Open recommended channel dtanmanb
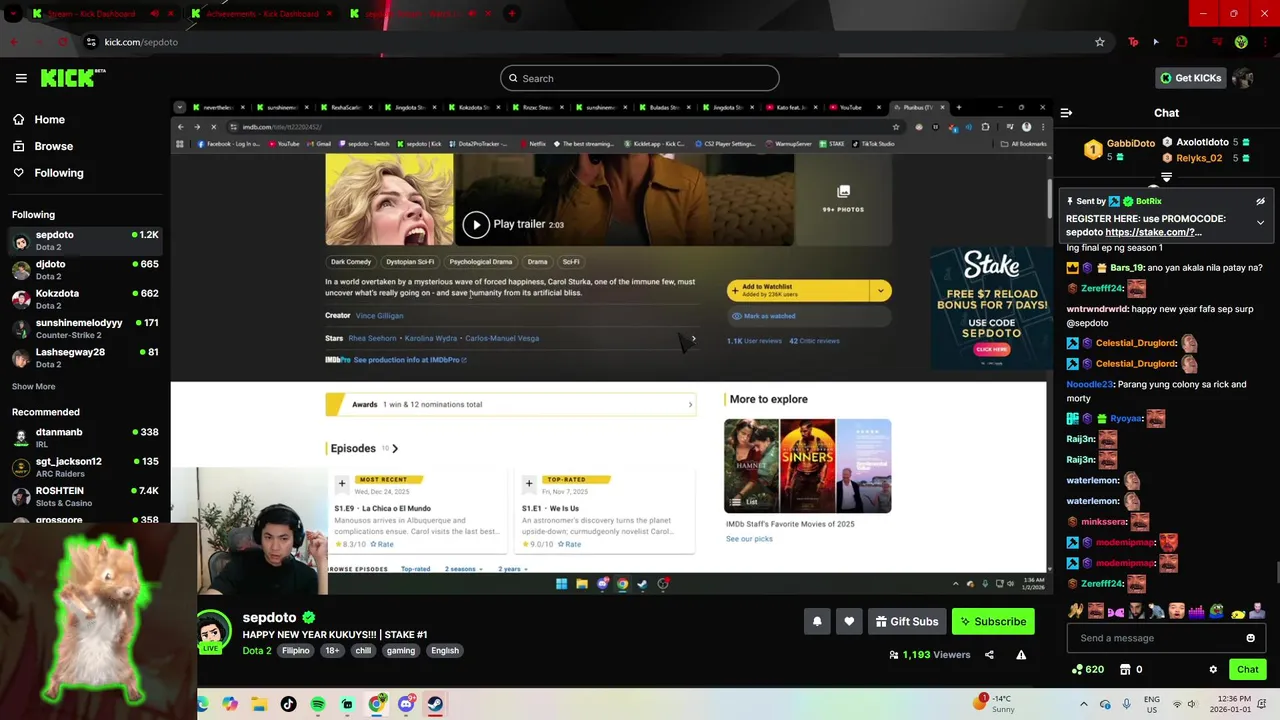1280x720 pixels. (85, 437)
